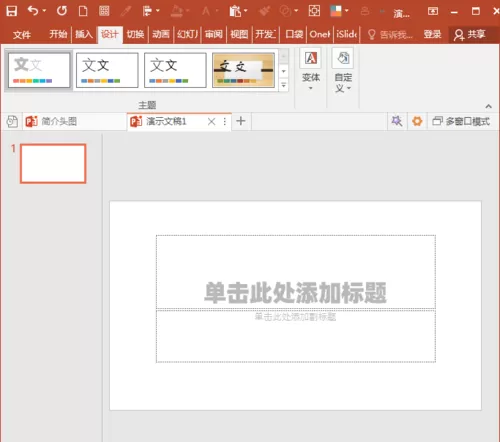Open the 演示文稿1 tab options dots
Viewport: 500px width, 442px height.
225,121
